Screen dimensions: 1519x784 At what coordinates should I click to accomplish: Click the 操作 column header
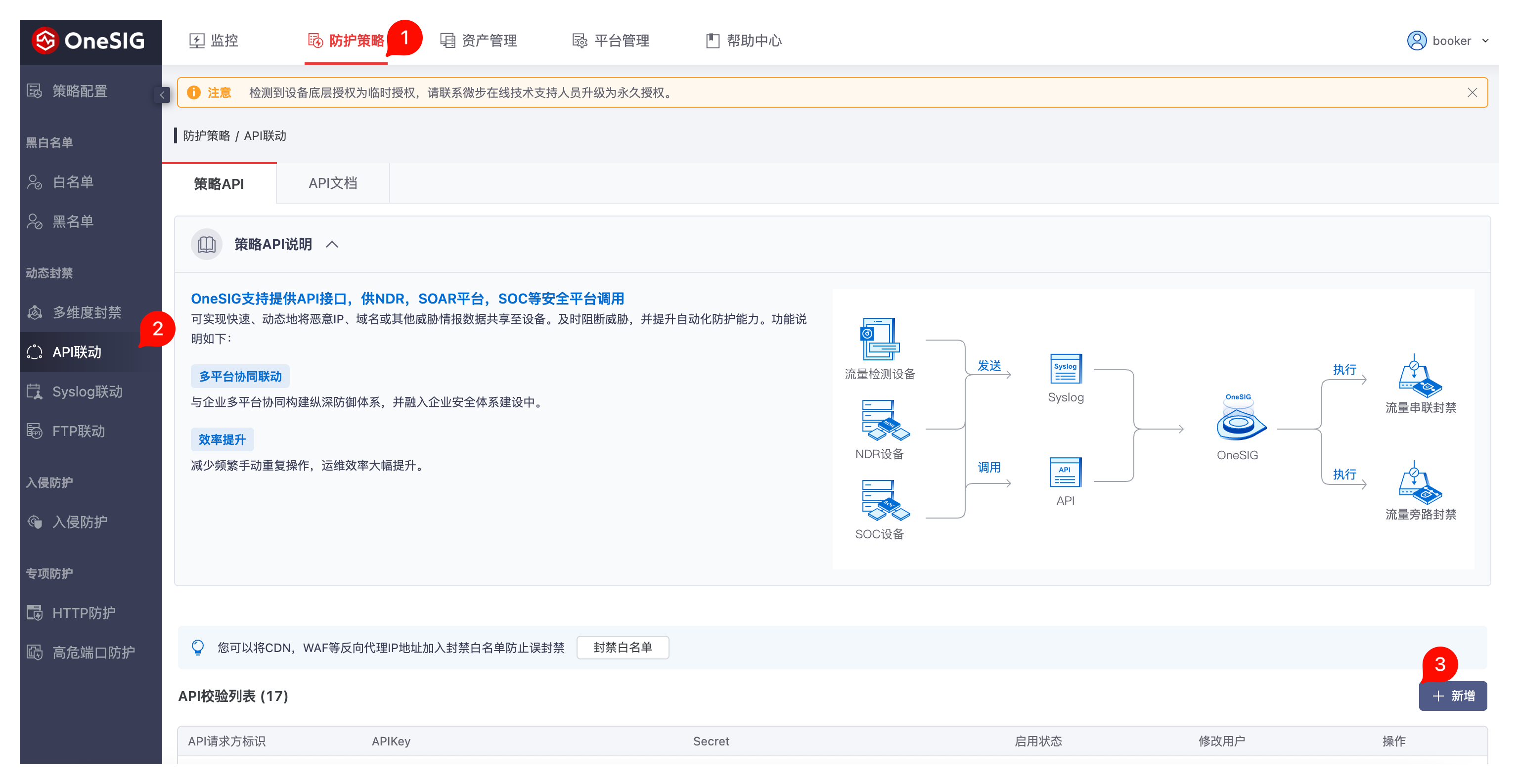(x=1393, y=740)
